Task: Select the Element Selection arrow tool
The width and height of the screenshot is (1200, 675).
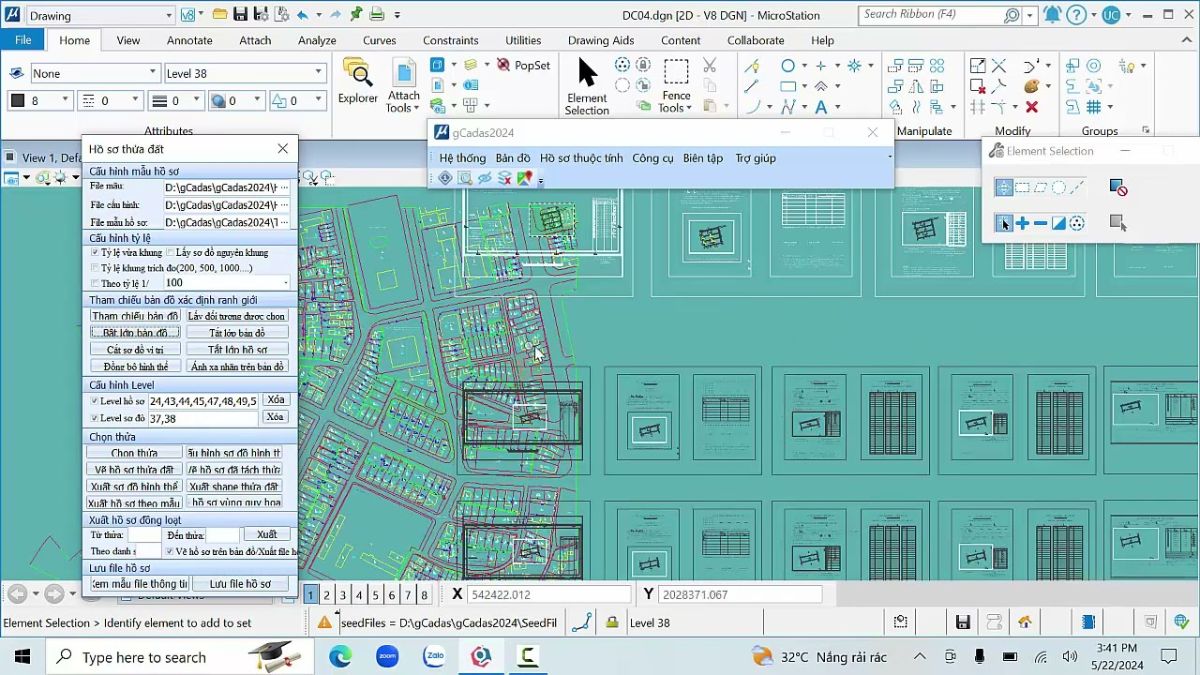Action: click(587, 86)
